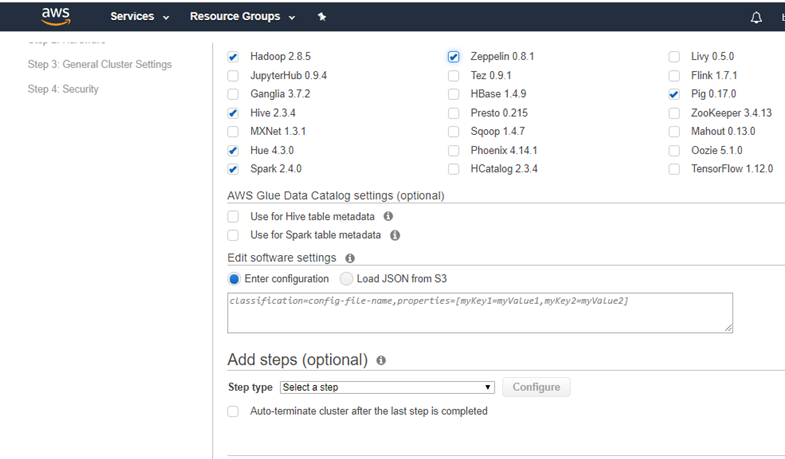Enable Use for Spark table metadata

coord(233,235)
